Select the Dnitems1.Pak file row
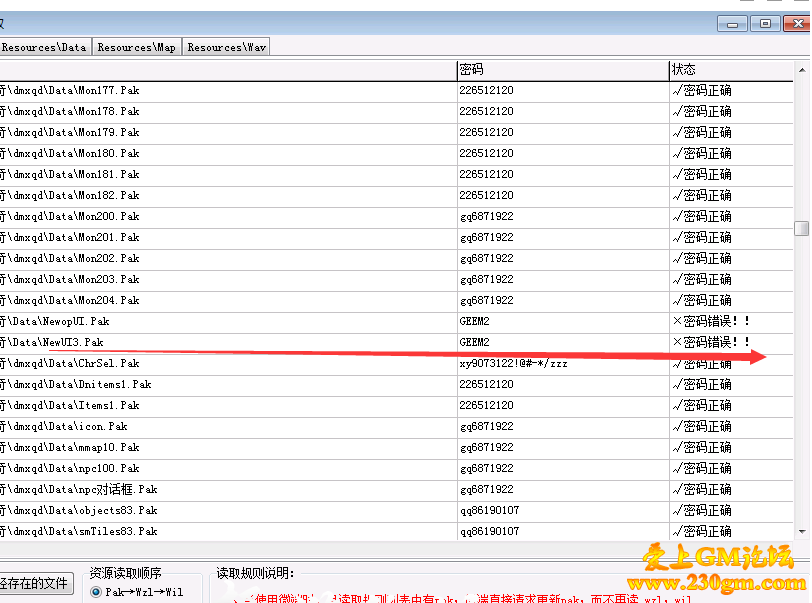 [x=396, y=384]
